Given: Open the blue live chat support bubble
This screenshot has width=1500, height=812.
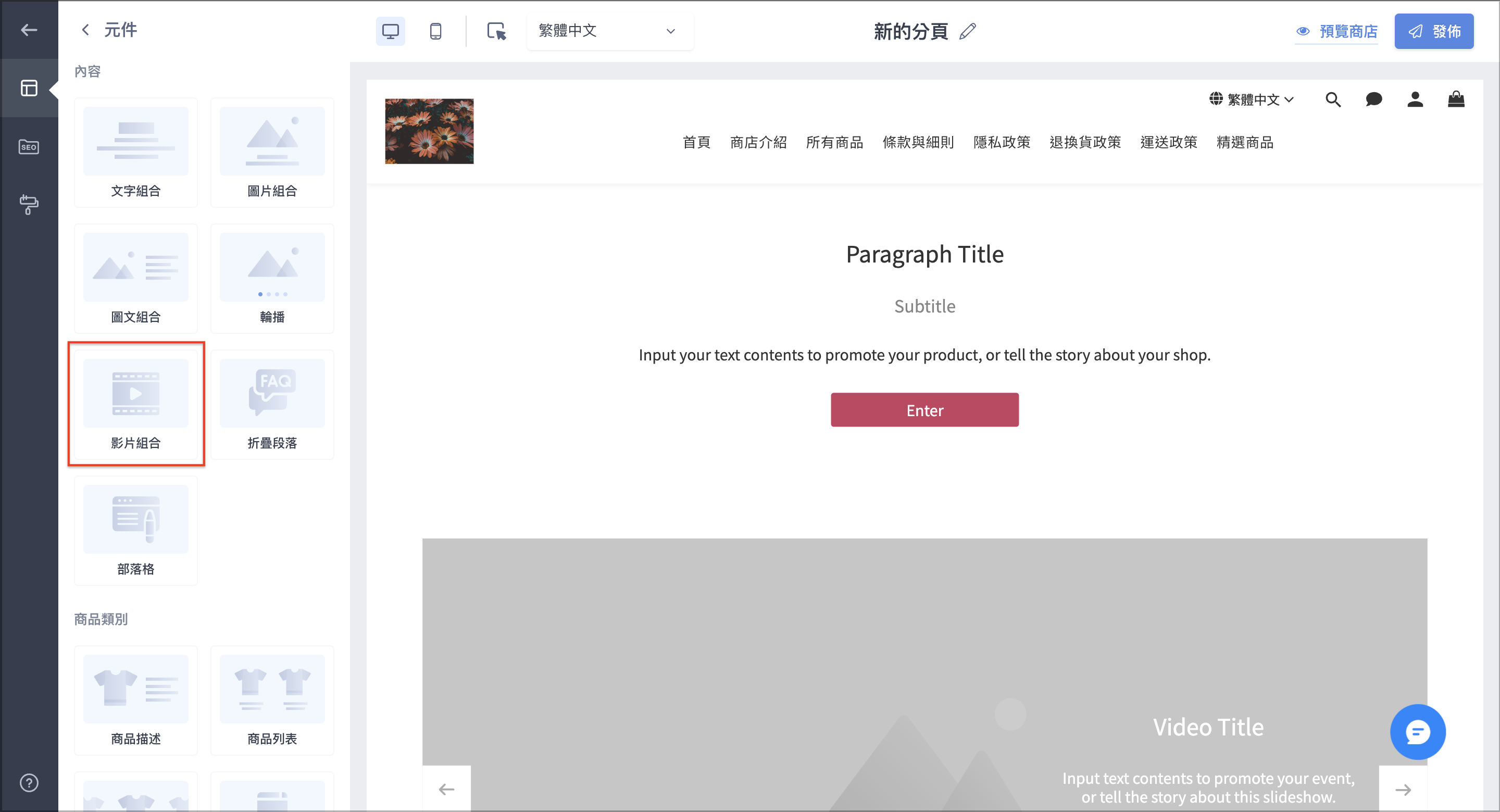Looking at the screenshot, I should [1417, 732].
